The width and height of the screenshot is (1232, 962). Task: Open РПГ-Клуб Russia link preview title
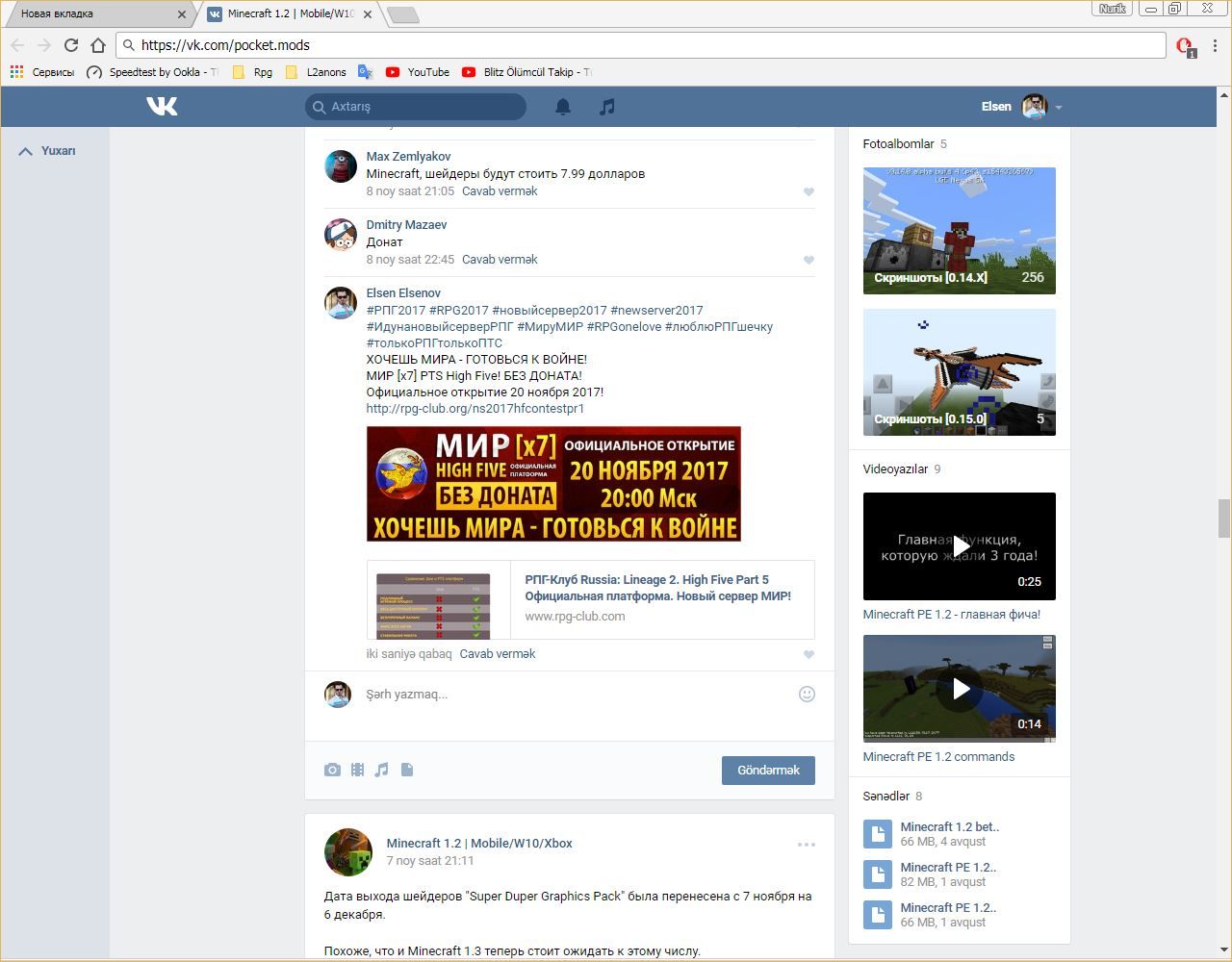click(x=658, y=588)
